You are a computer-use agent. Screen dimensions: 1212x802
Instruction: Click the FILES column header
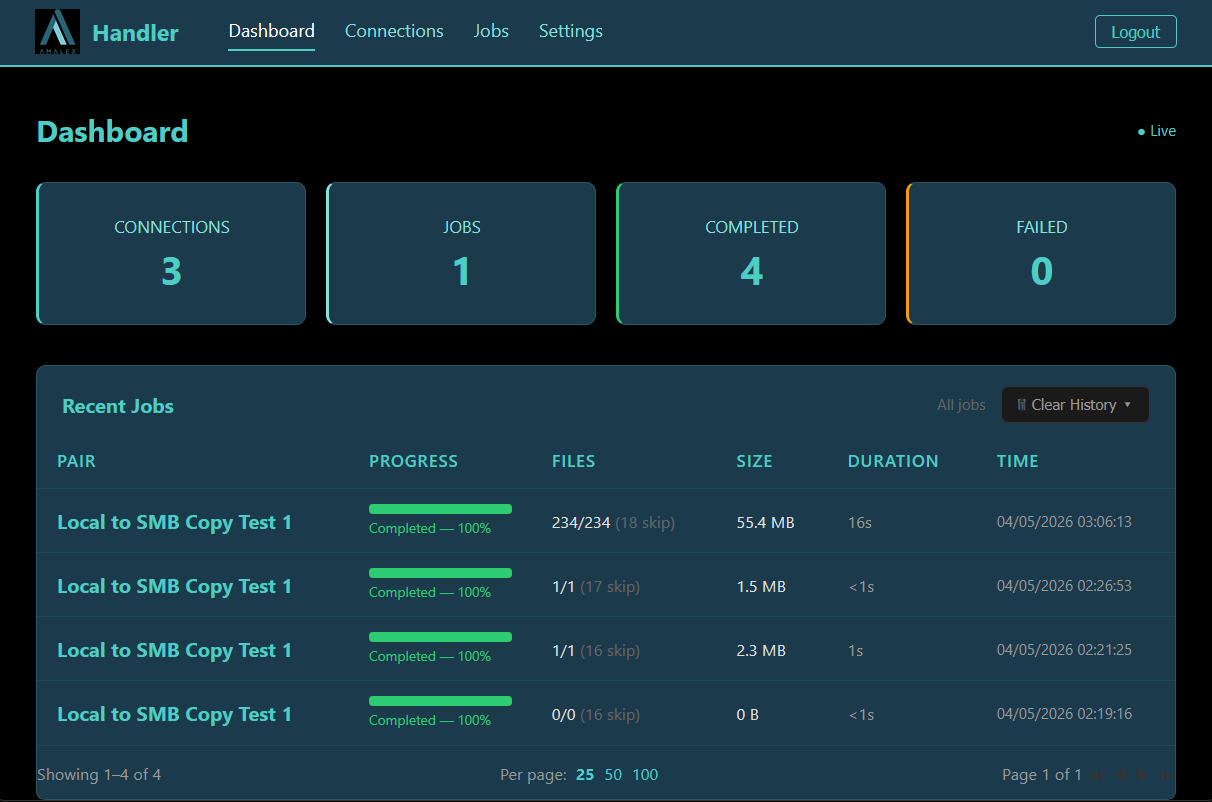click(x=574, y=461)
